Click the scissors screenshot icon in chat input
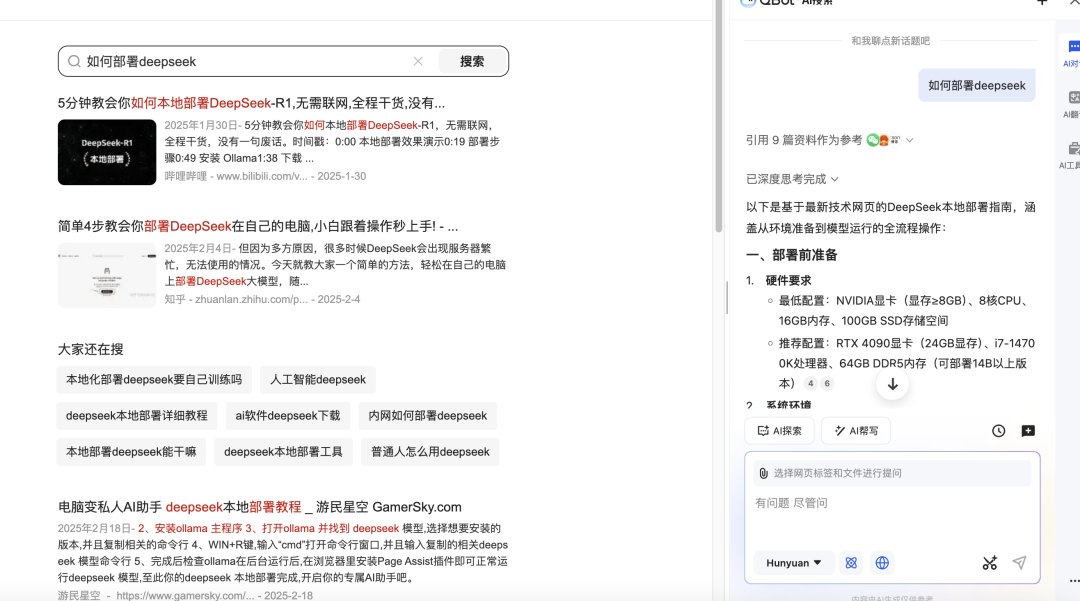 pyautogui.click(x=990, y=563)
